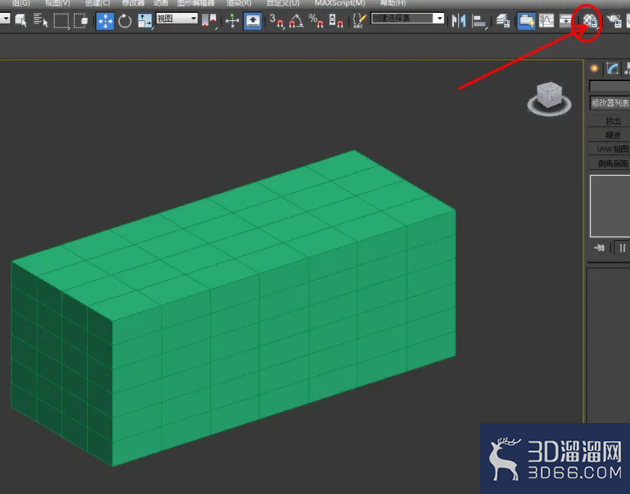Open Render Setup teapot icon
This screenshot has width=630, height=494.
click(614, 21)
